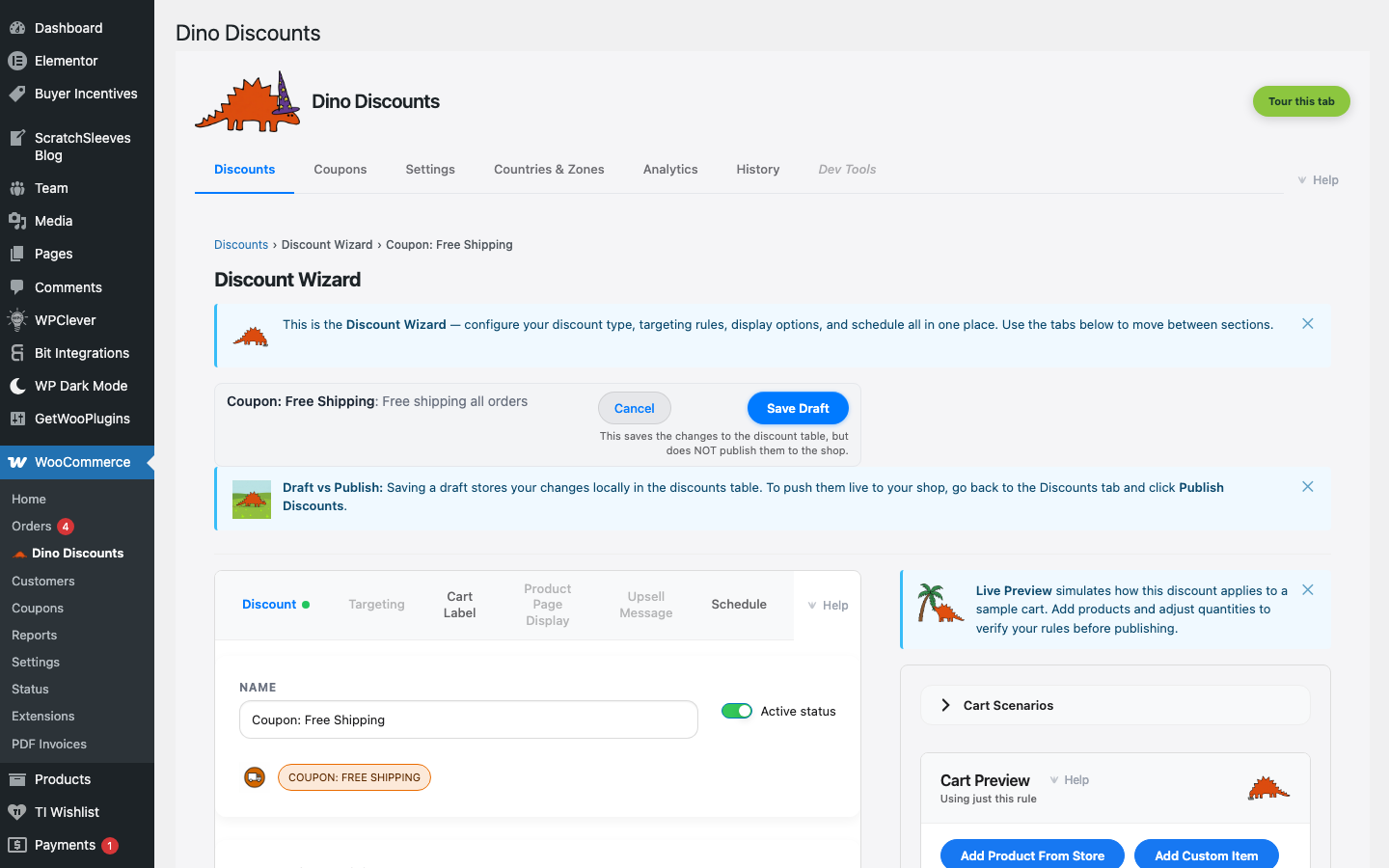
Task: Click the Comments bubble icon
Action: point(17,287)
